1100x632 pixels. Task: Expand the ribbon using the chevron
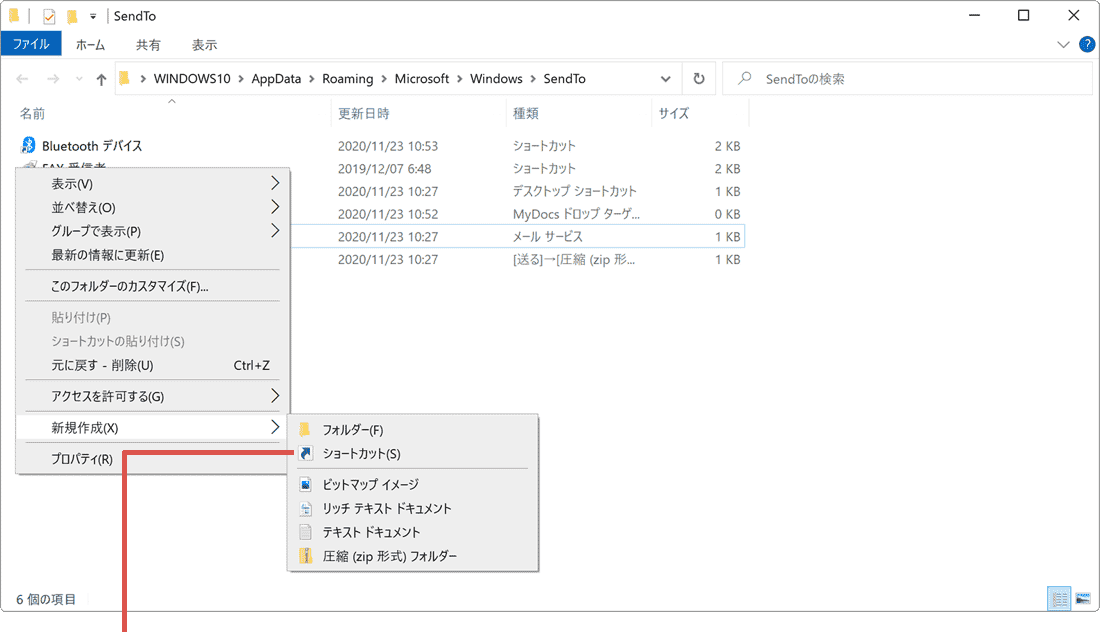[1063, 45]
